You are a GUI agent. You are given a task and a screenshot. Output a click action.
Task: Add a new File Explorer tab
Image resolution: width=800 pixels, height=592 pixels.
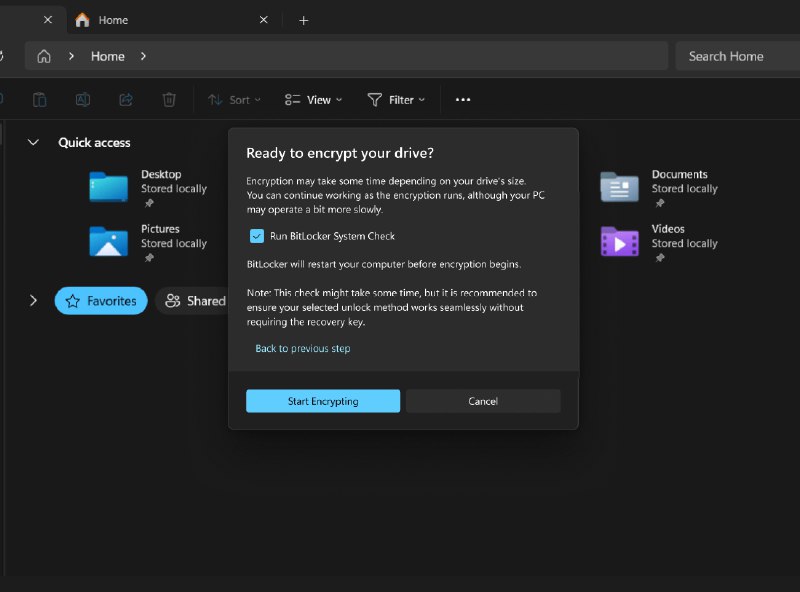click(304, 20)
